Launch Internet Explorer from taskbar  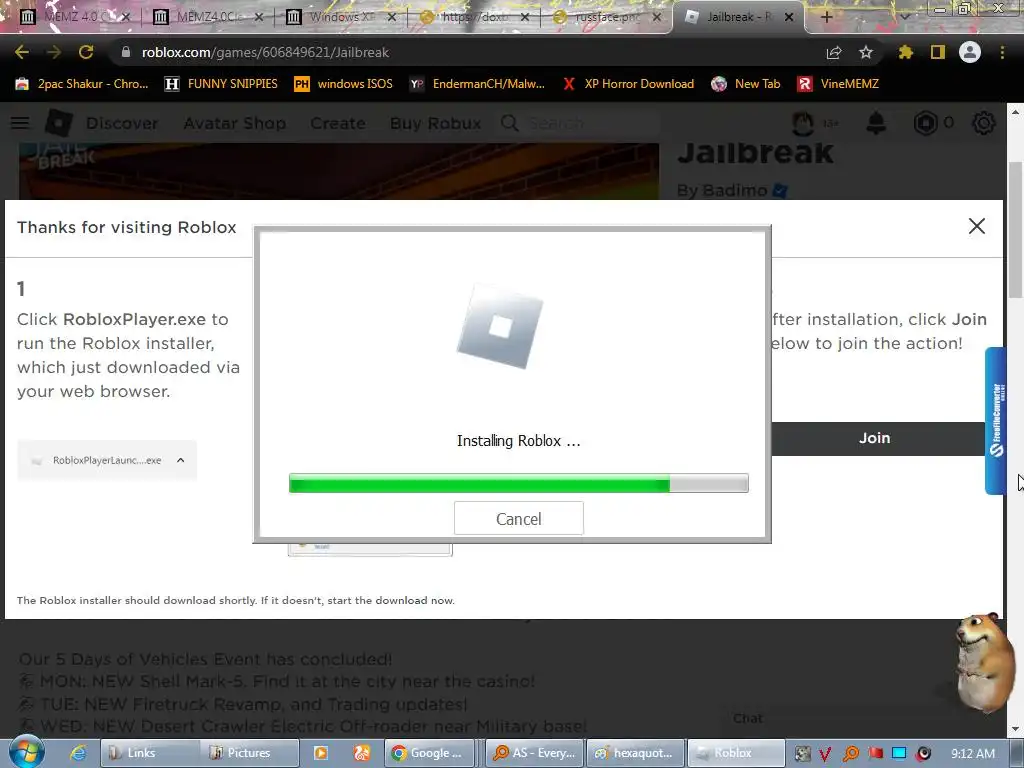pyautogui.click(x=78, y=753)
